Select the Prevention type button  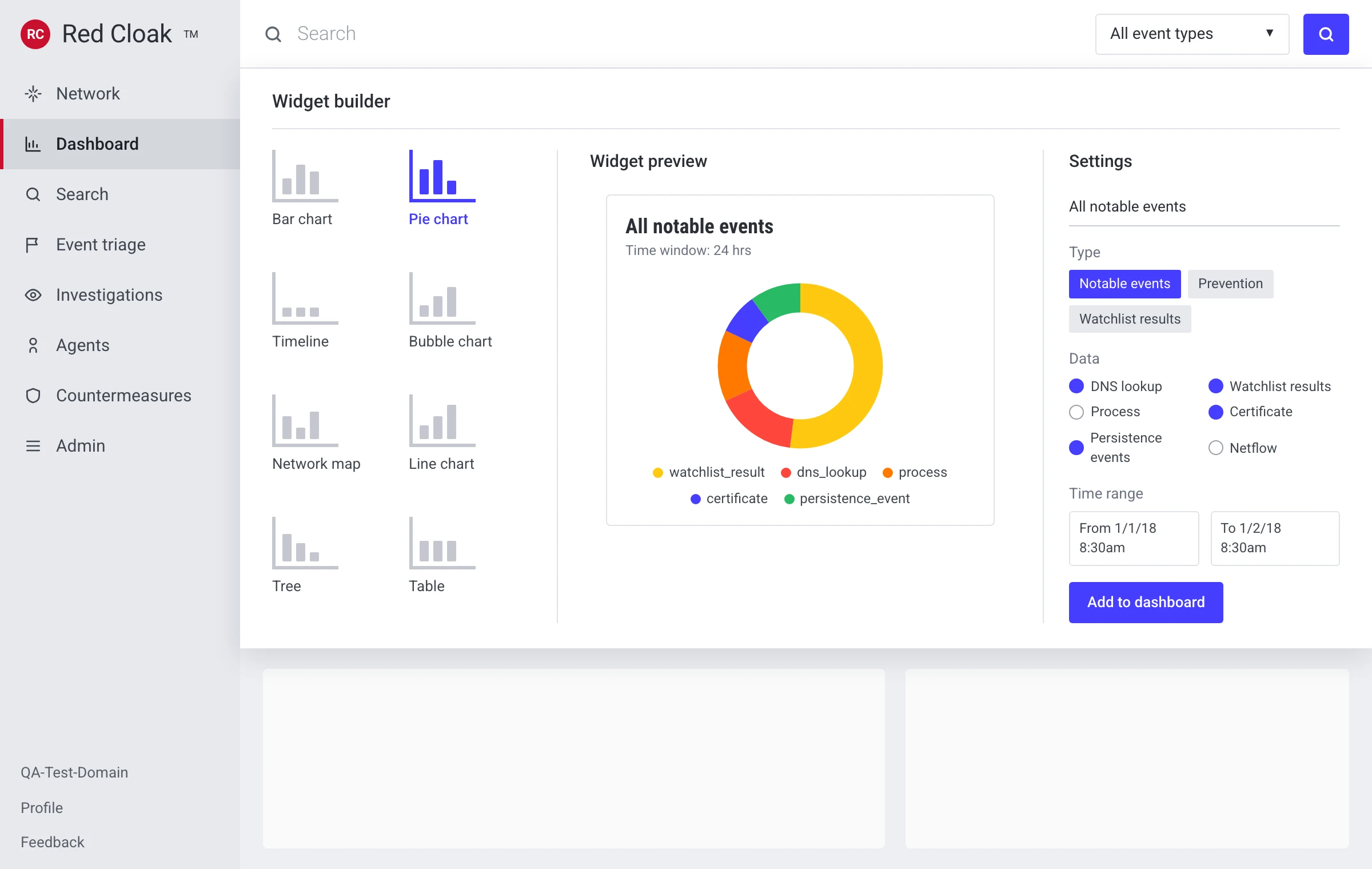(x=1230, y=284)
